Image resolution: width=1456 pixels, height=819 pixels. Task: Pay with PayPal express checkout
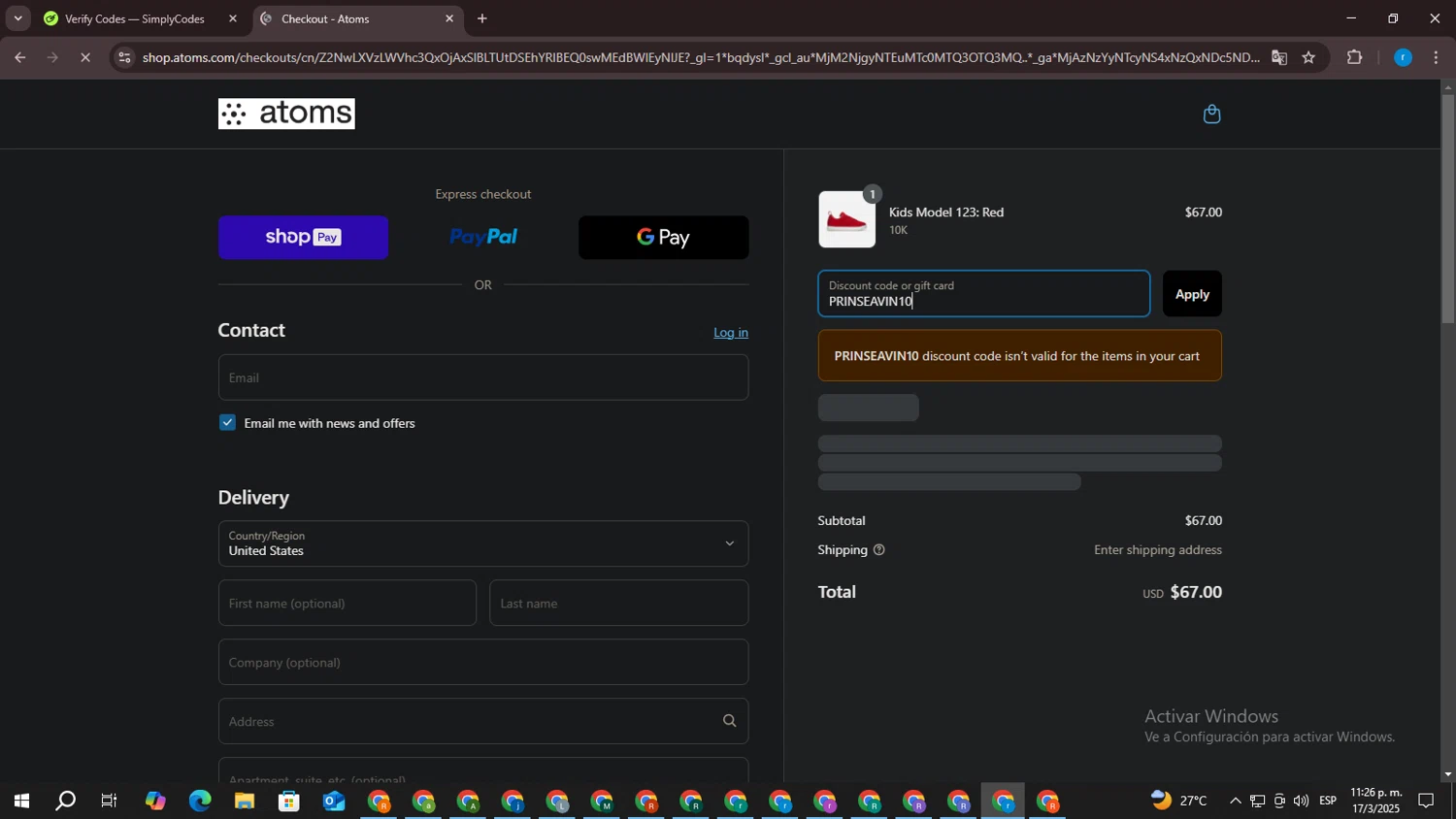[x=483, y=238]
